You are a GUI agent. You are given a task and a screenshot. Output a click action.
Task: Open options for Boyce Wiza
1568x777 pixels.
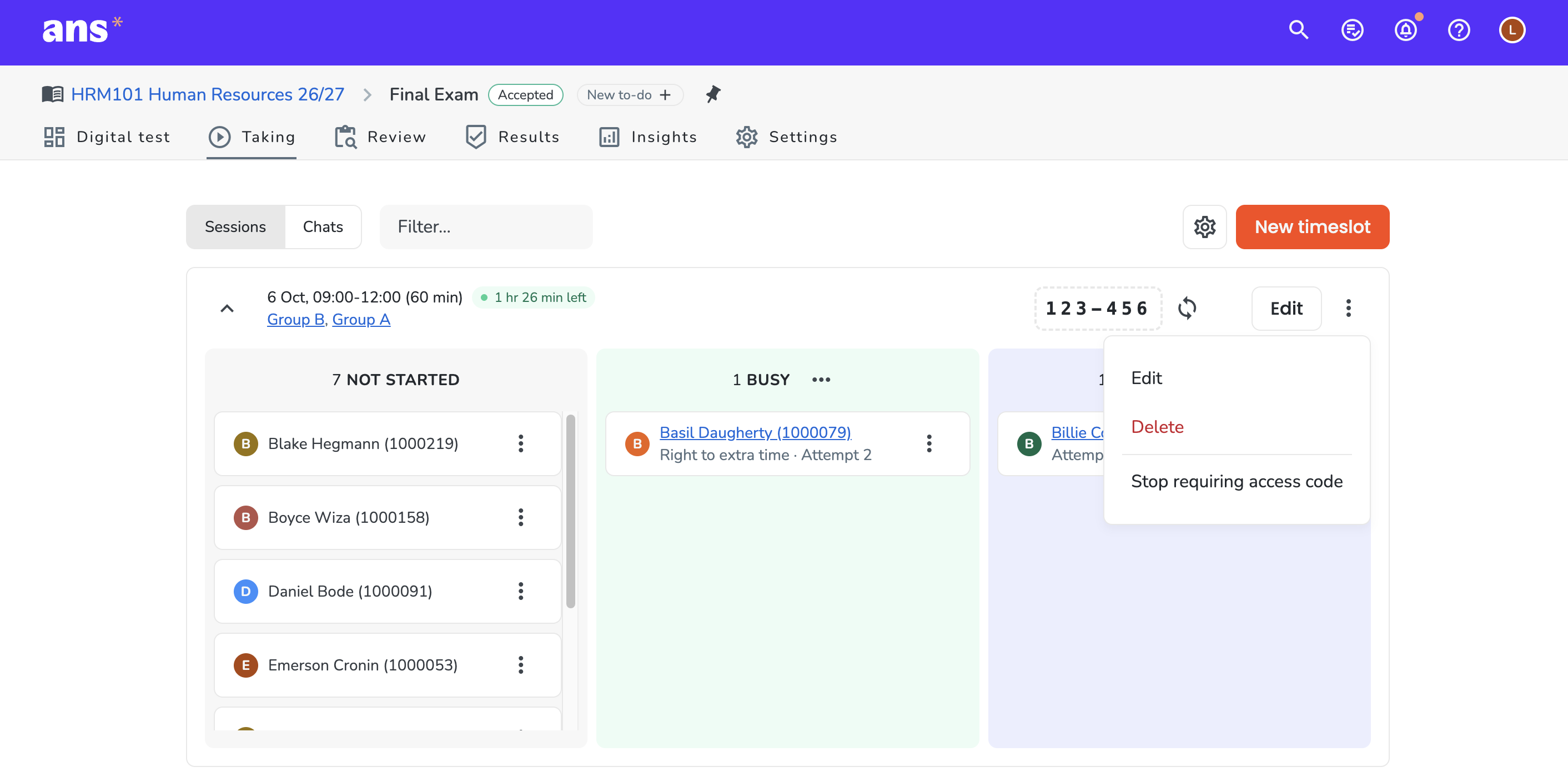[x=520, y=517]
